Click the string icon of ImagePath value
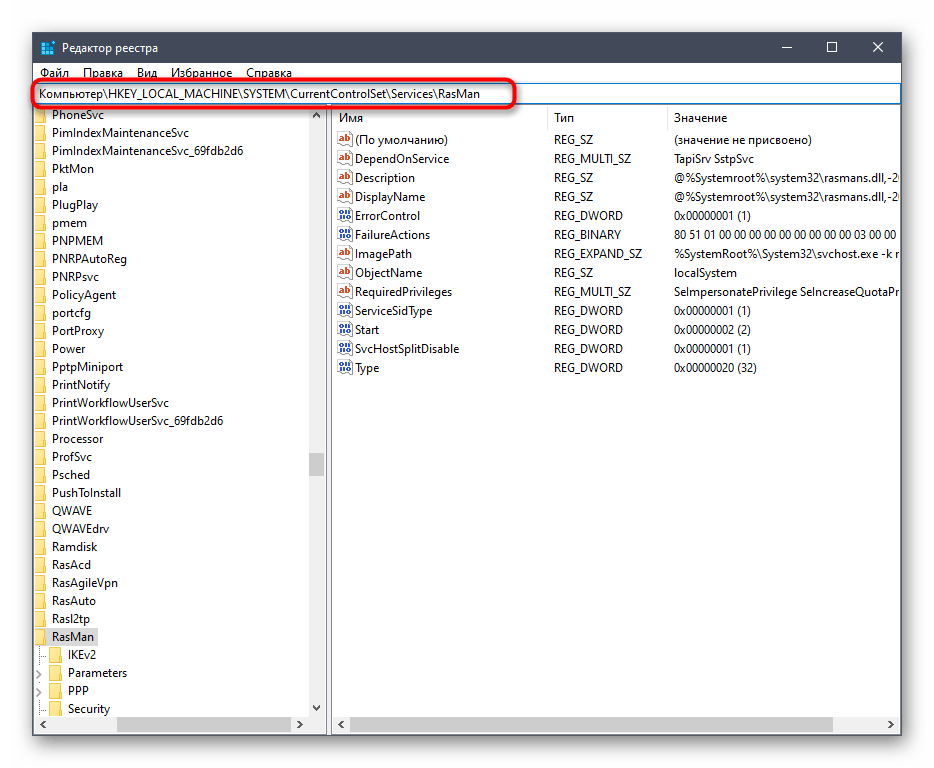The height and width of the screenshot is (768, 934). [345, 254]
